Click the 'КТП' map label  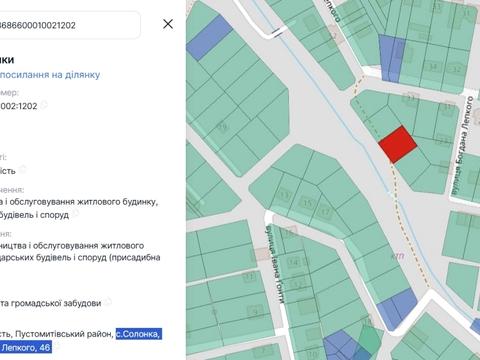[397, 256]
